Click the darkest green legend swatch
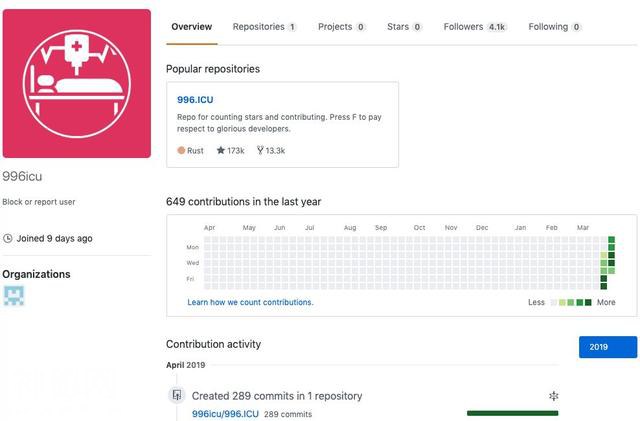 click(x=588, y=303)
